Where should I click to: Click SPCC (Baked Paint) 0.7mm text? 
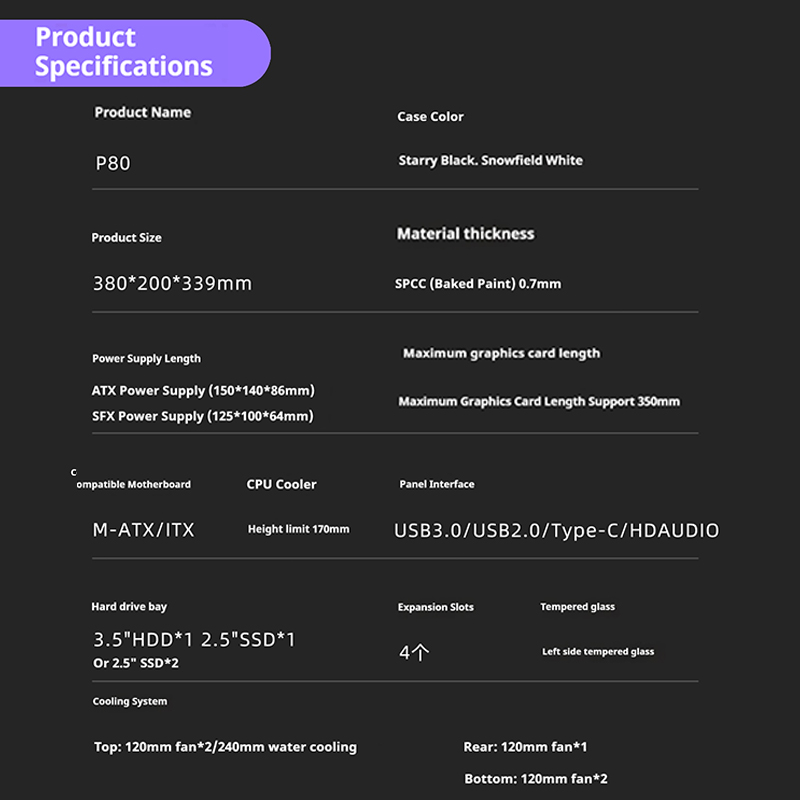(478, 284)
